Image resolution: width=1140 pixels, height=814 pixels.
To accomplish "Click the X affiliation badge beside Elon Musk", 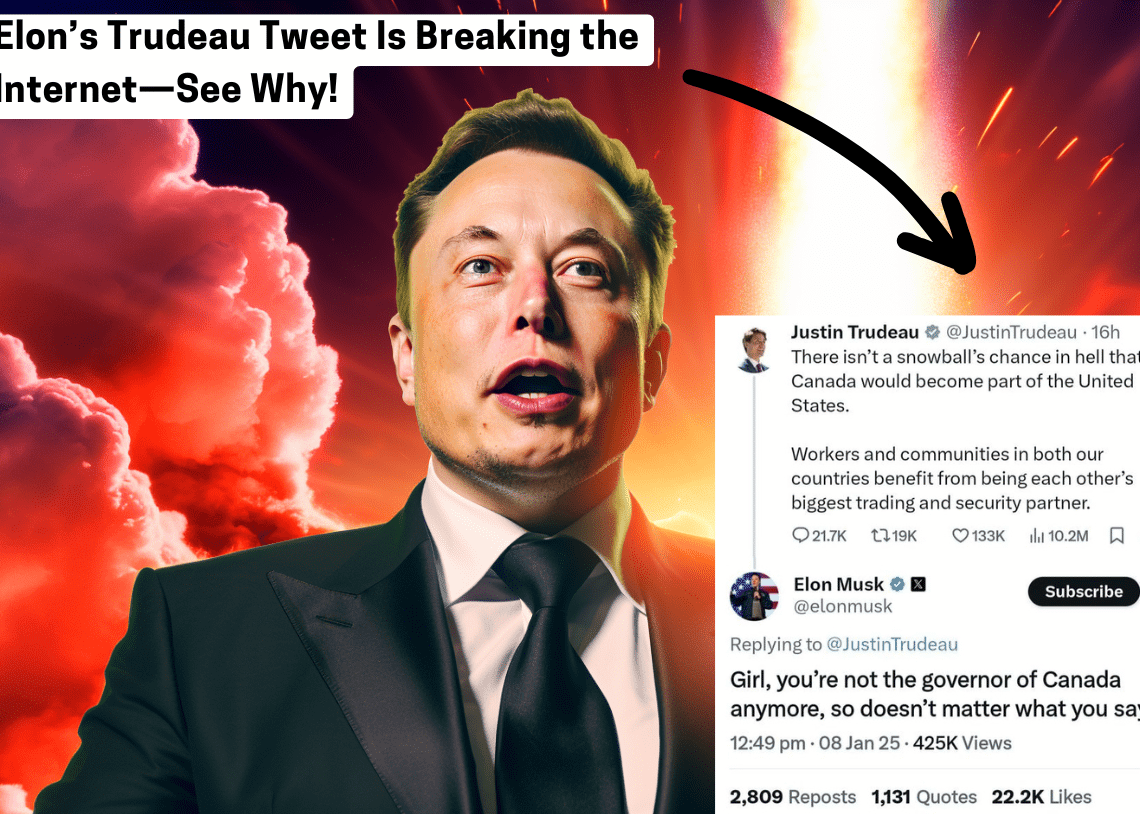I will (918, 584).
